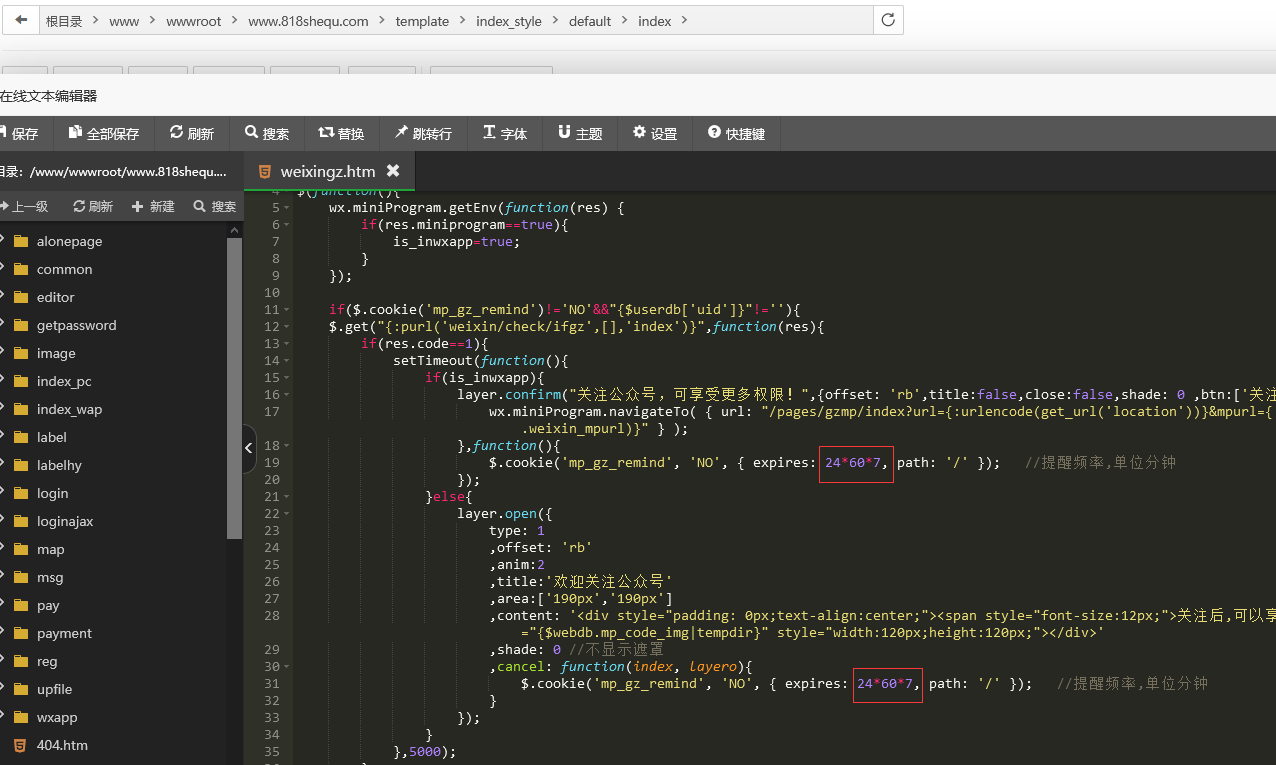Select the weixingz.htm editor tab
1276x765 pixels.
coord(327,172)
